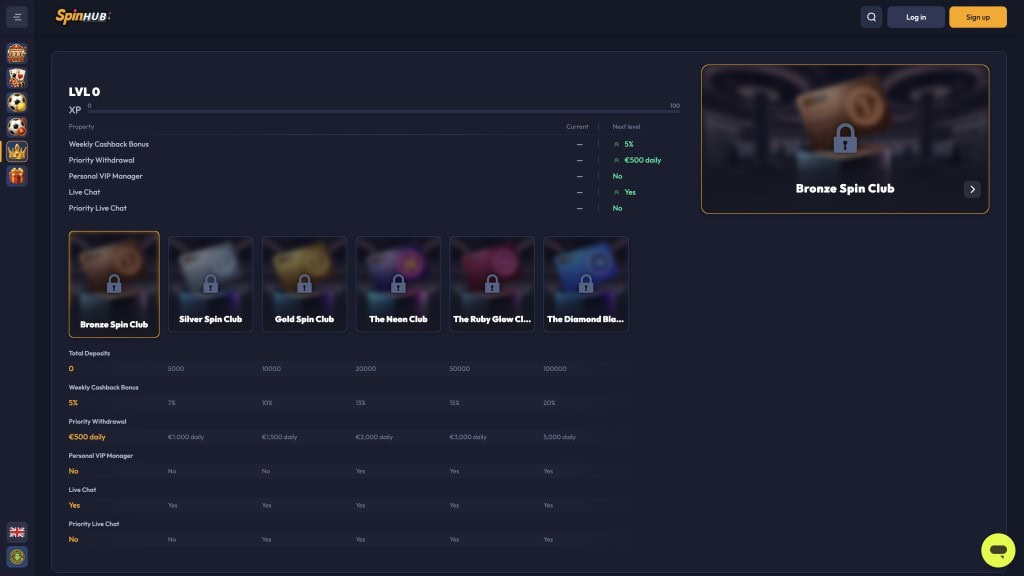
Task: Click the €500 daily next level value
Action: pos(643,160)
